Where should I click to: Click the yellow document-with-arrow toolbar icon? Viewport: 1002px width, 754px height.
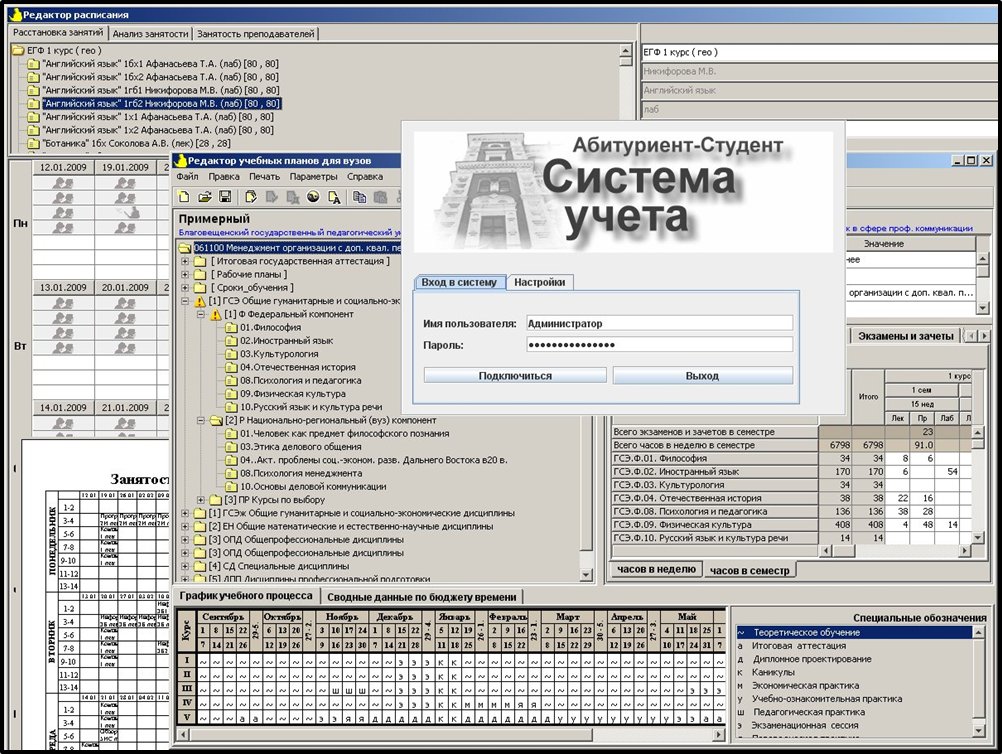pos(251,197)
